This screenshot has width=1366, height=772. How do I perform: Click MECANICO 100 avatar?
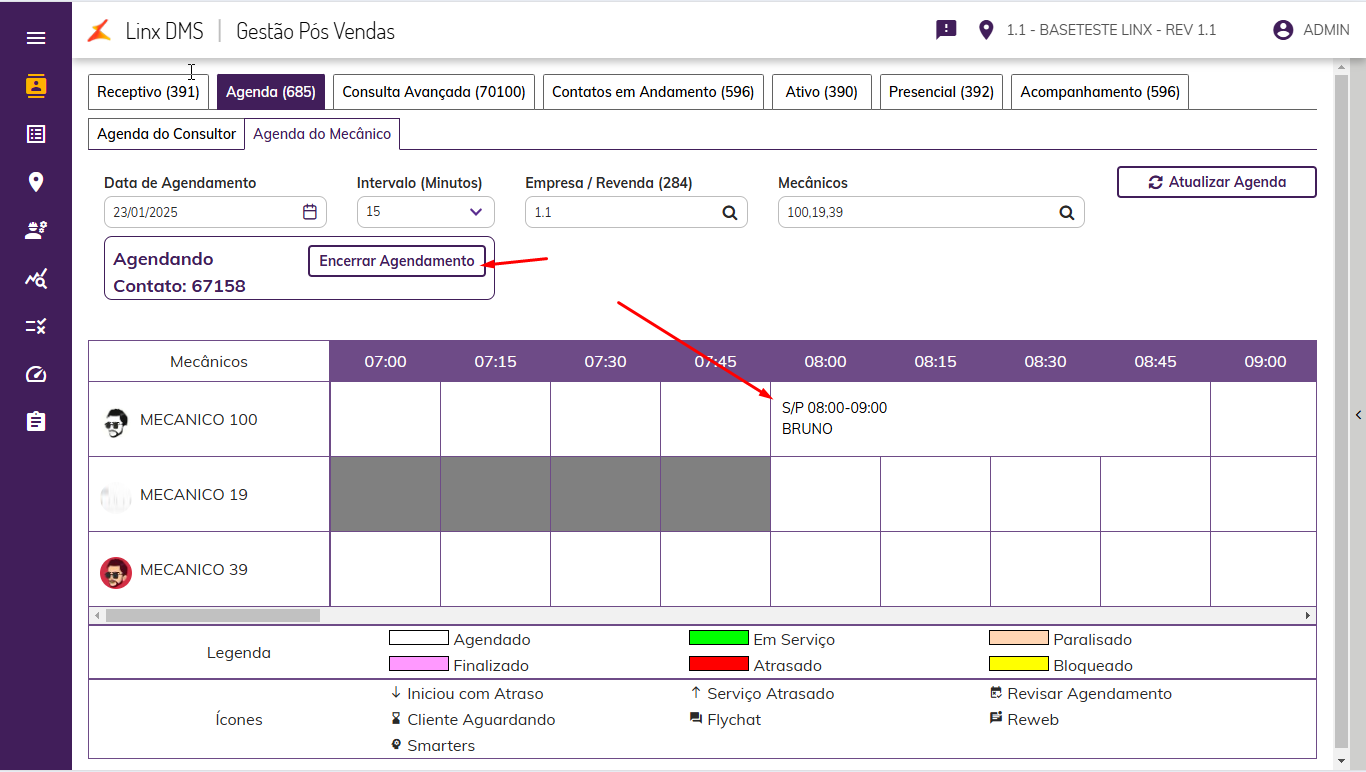(116, 422)
